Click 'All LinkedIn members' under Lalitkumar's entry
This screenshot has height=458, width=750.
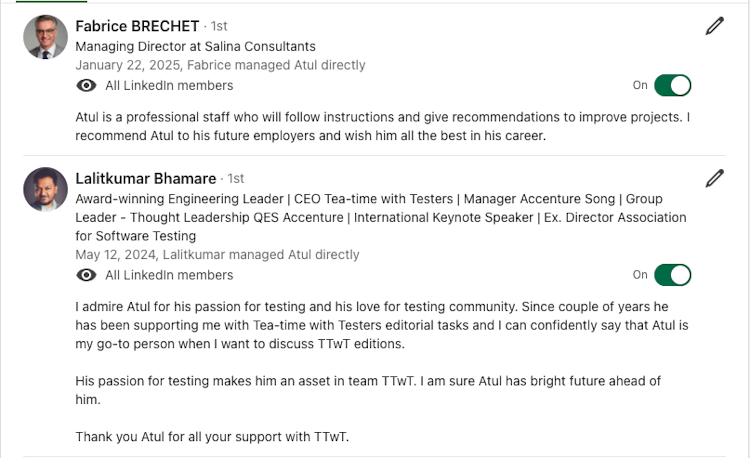pyautogui.click(x=169, y=275)
